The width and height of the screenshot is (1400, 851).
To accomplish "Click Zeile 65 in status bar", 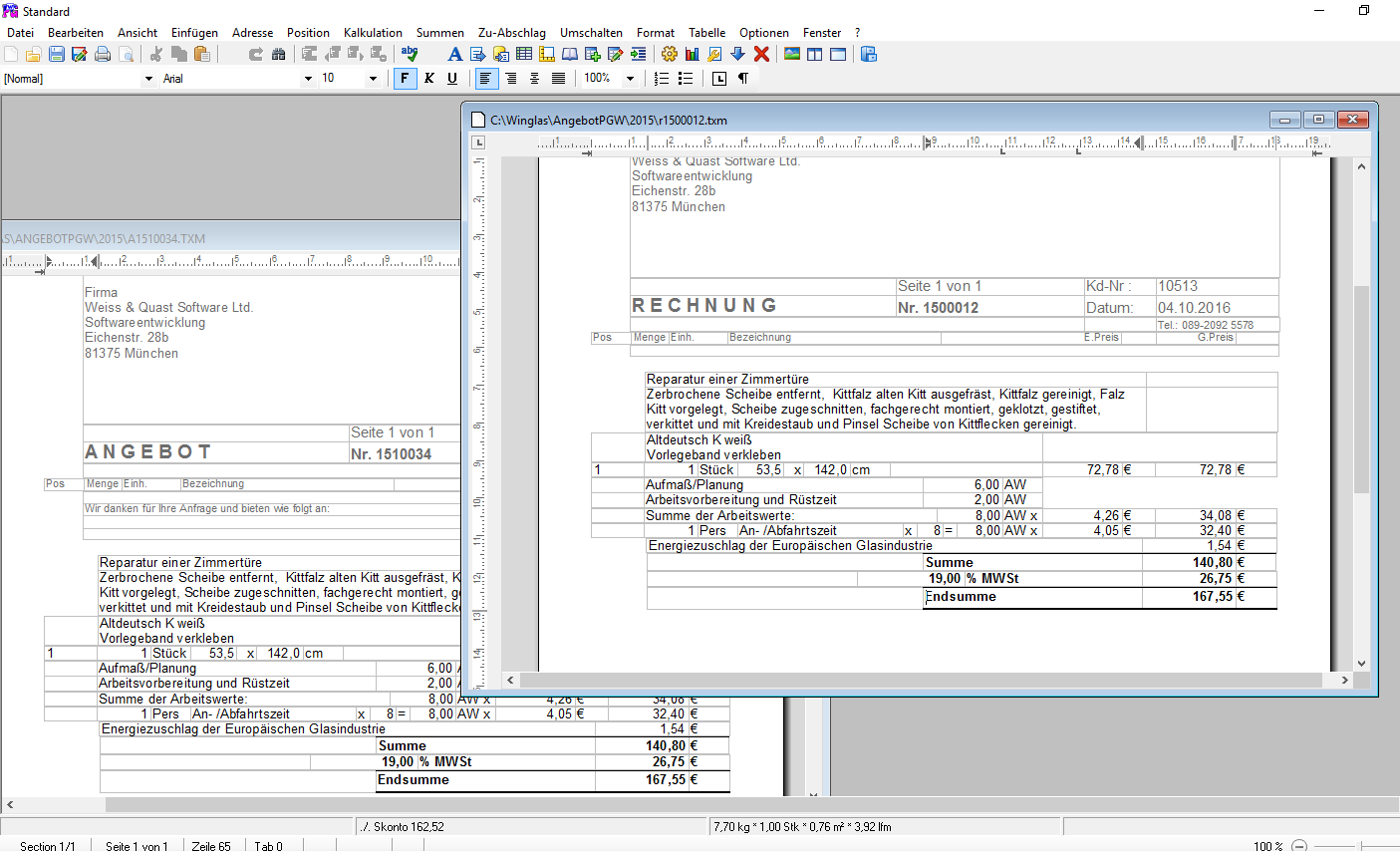I will [x=211, y=847].
